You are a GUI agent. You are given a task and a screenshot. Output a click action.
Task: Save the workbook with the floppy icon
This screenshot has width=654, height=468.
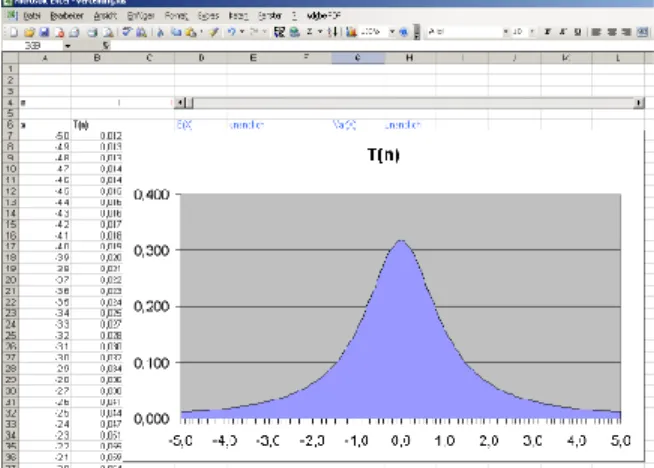click(x=44, y=32)
